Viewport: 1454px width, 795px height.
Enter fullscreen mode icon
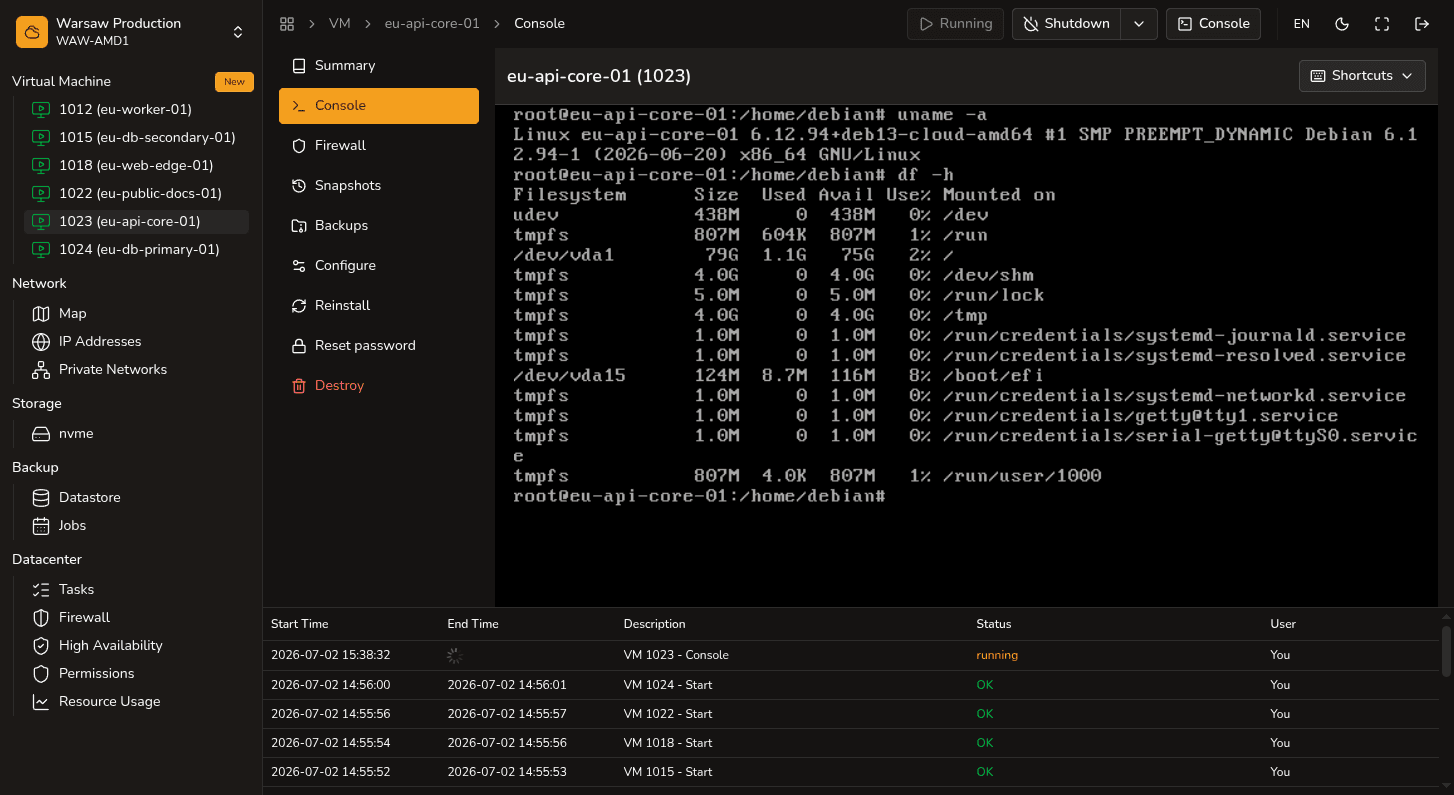point(1382,23)
